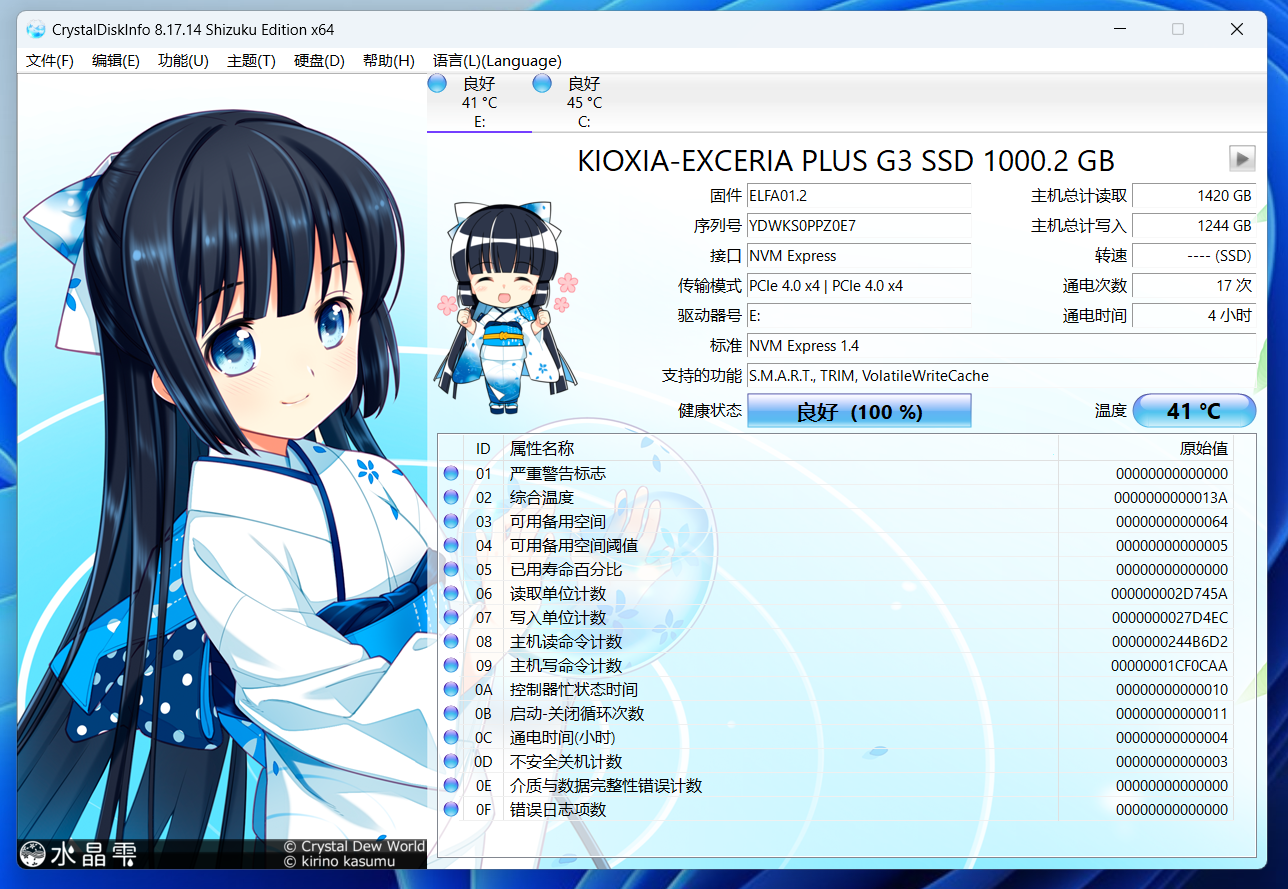Select the 已用寿命百分比 attribute row
Image resolution: width=1288 pixels, height=889 pixels.
click(x=836, y=569)
